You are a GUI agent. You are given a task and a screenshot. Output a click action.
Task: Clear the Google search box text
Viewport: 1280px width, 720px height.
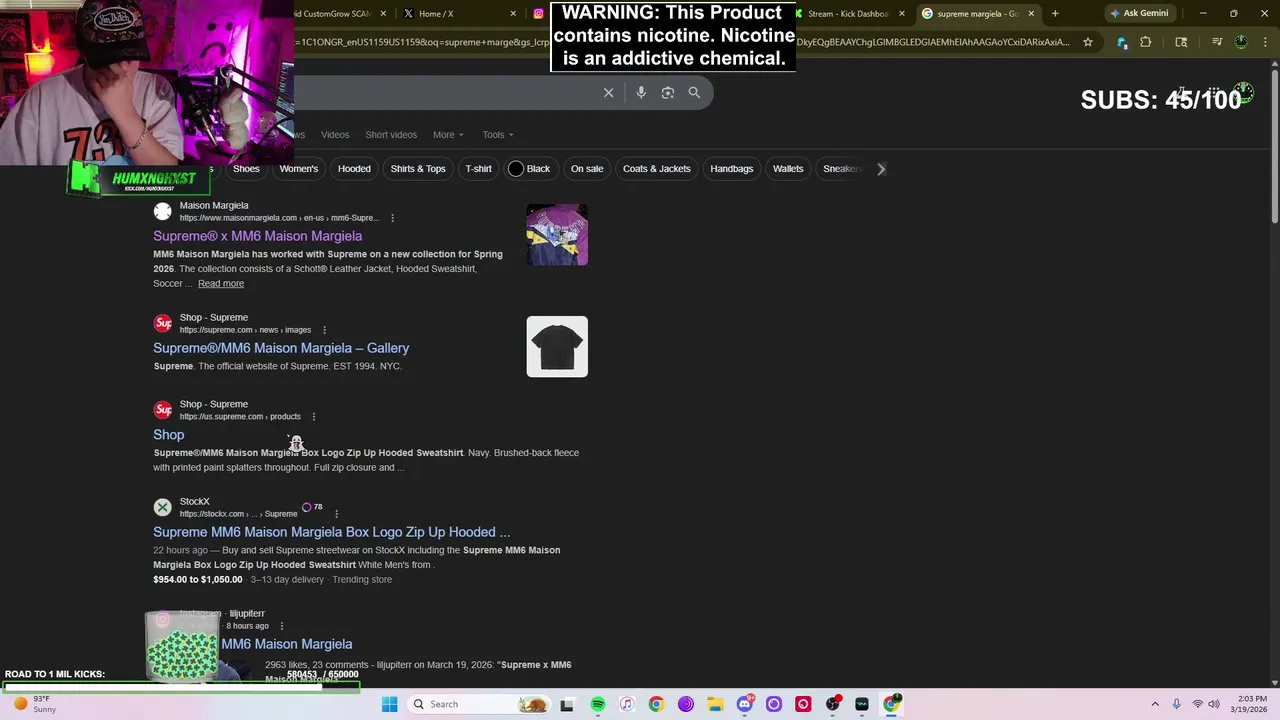[608, 93]
